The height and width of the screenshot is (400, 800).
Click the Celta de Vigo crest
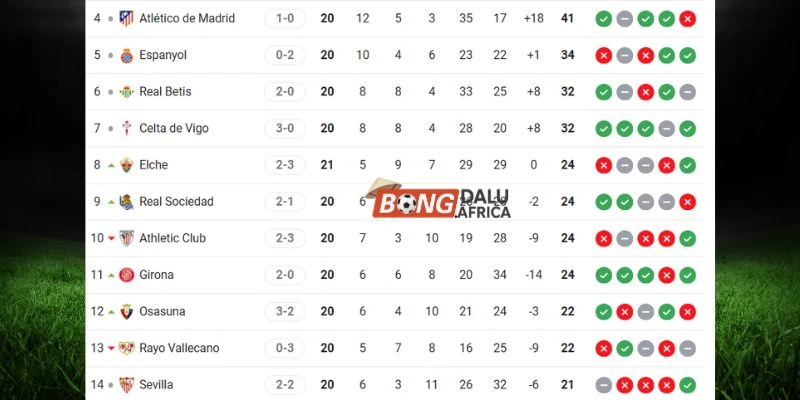point(126,128)
